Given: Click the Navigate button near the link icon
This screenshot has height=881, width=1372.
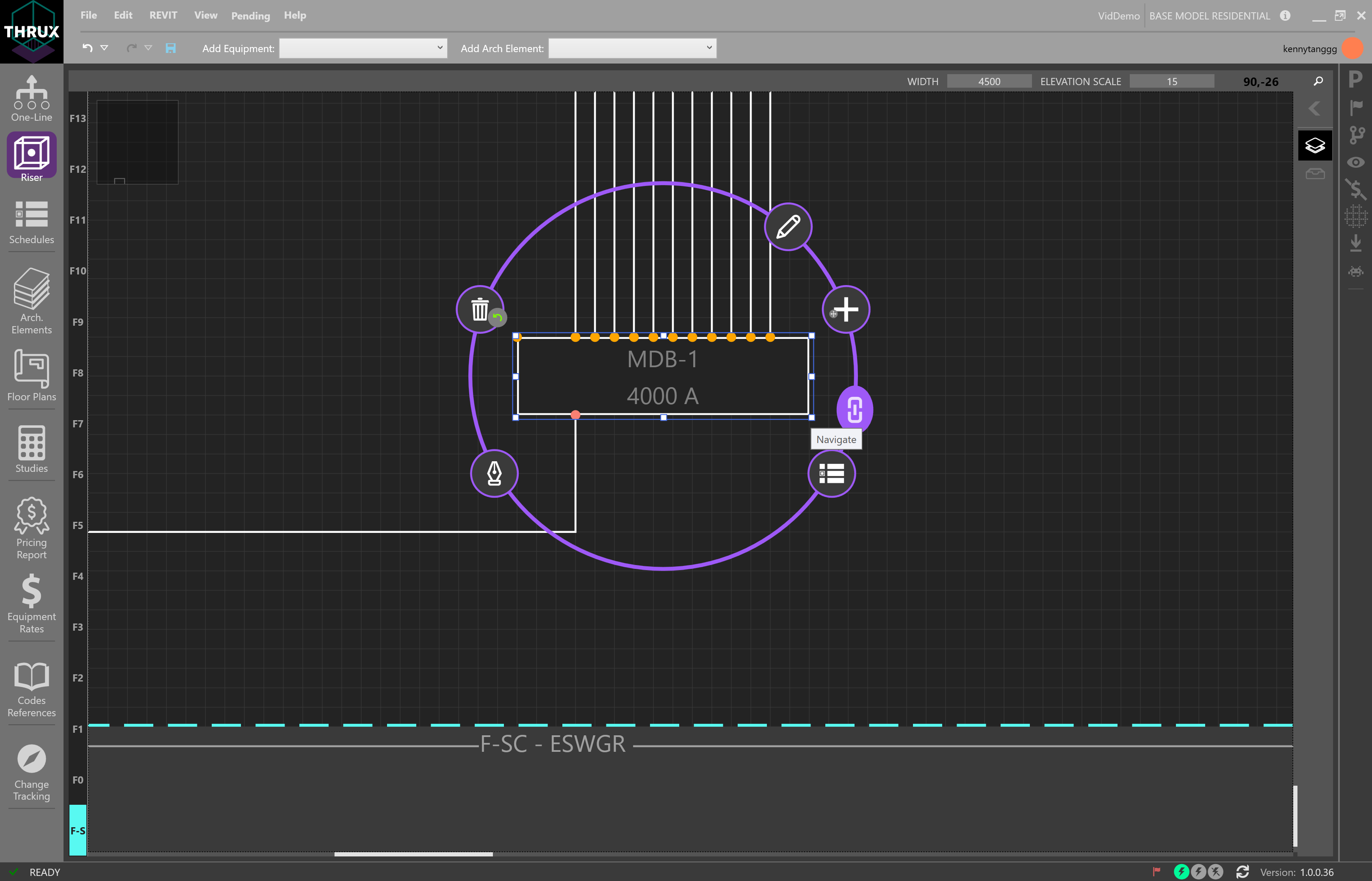Looking at the screenshot, I should 835,439.
